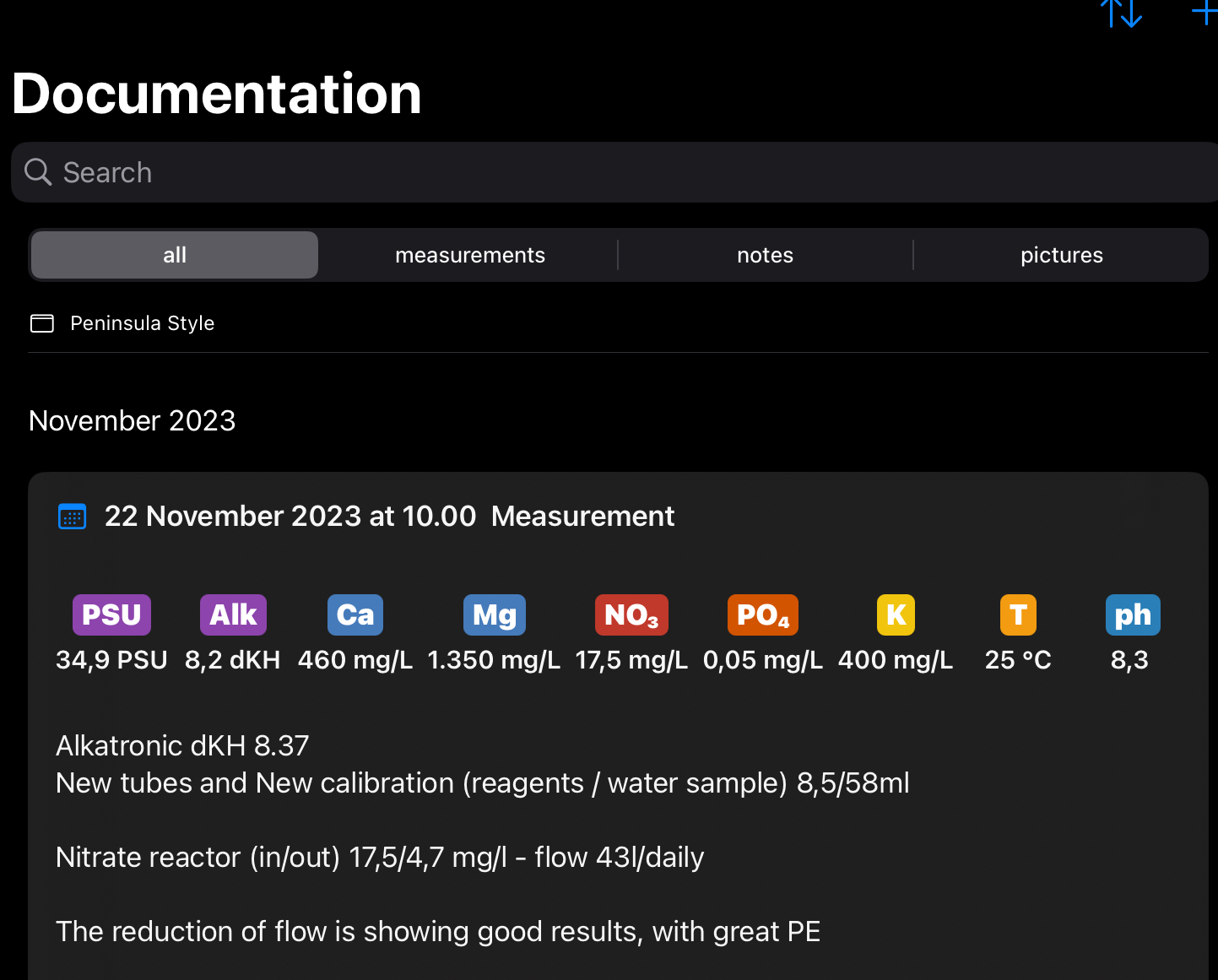Tap the orange PO4 phosphate badge
Viewport: 1218px width, 980px height.
click(x=762, y=615)
